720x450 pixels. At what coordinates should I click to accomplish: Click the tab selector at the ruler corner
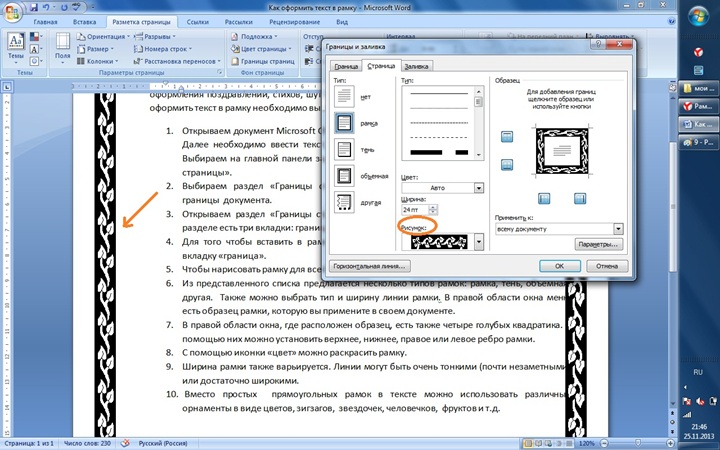[8, 86]
